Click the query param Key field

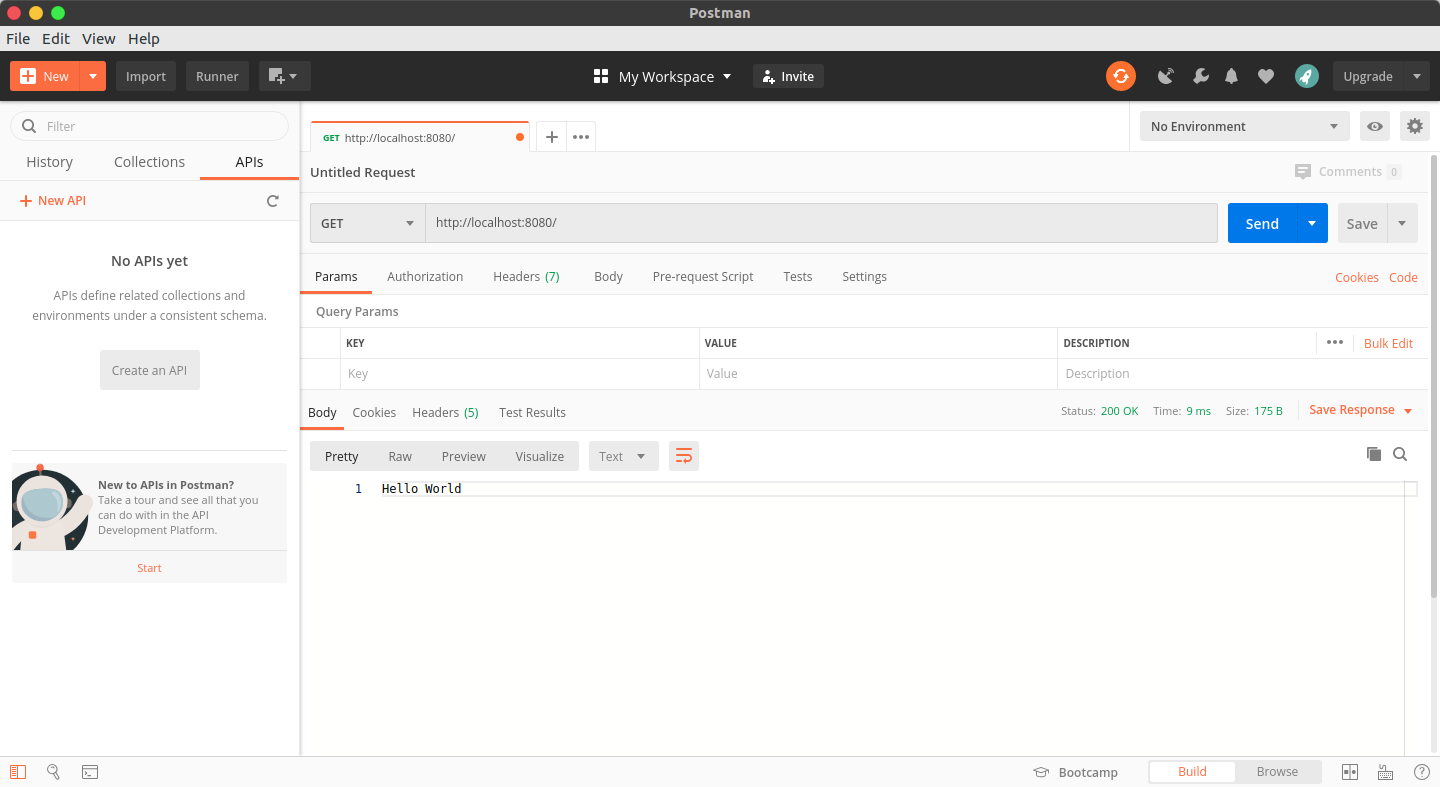pos(520,374)
